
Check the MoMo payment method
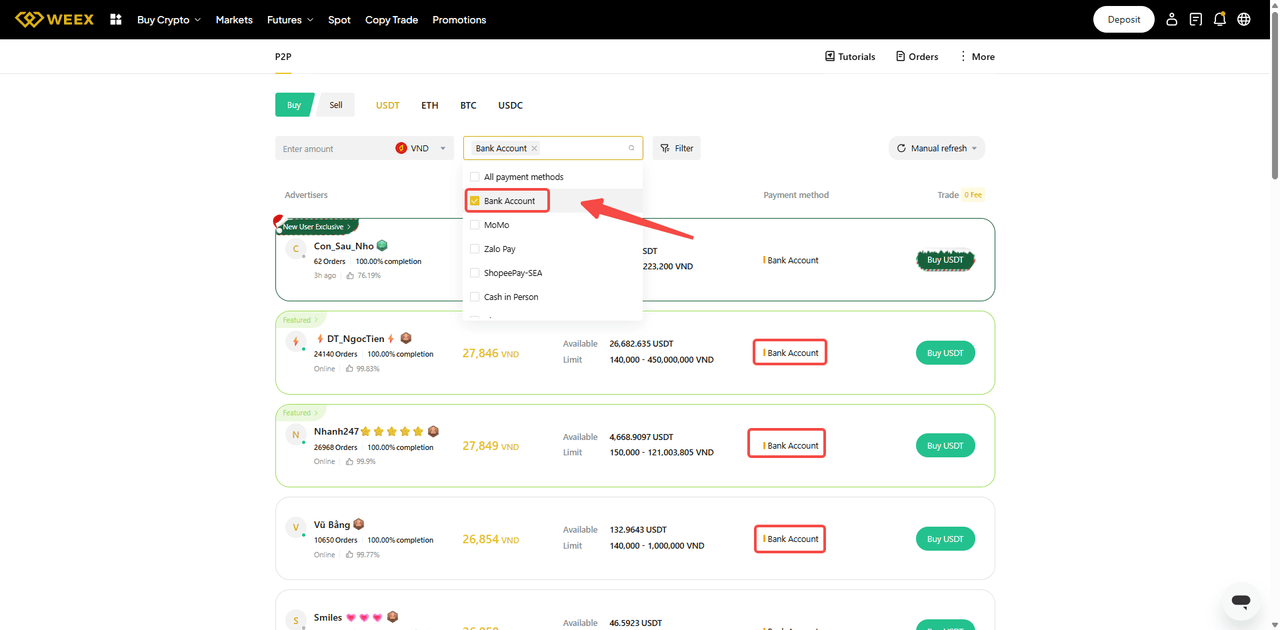coord(475,225)
